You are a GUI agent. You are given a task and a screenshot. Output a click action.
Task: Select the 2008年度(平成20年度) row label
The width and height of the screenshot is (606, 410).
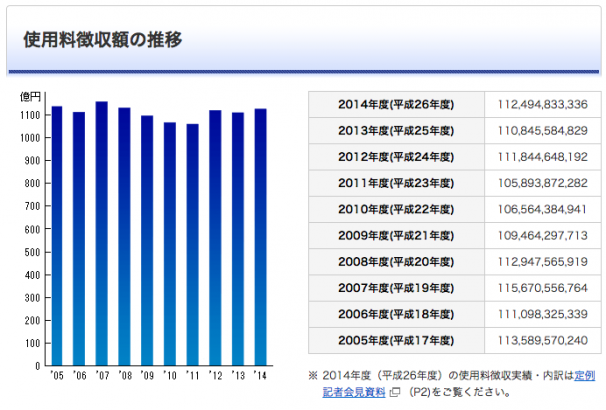396,261
